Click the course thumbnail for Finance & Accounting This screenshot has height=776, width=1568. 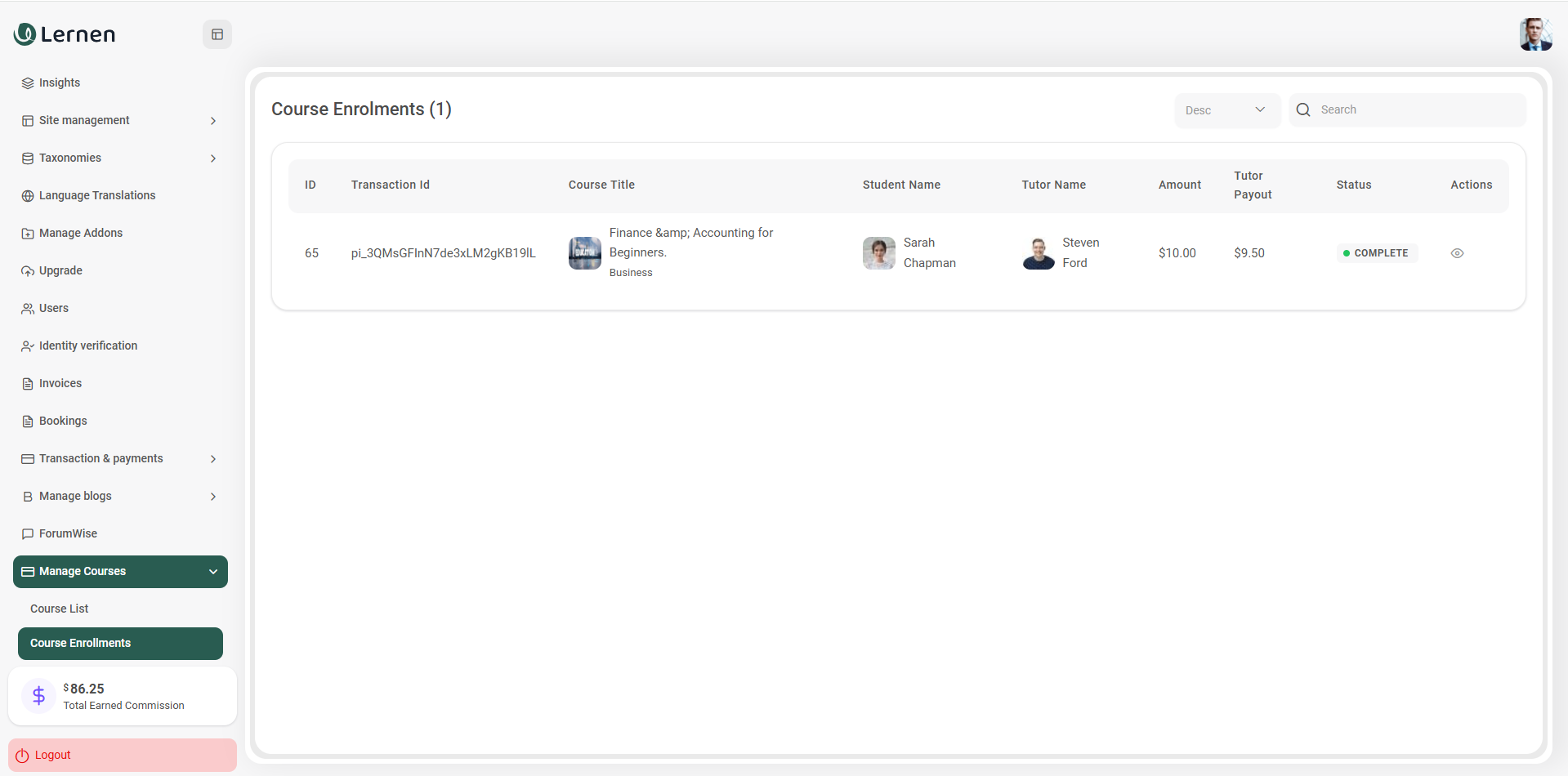point(584,253)
